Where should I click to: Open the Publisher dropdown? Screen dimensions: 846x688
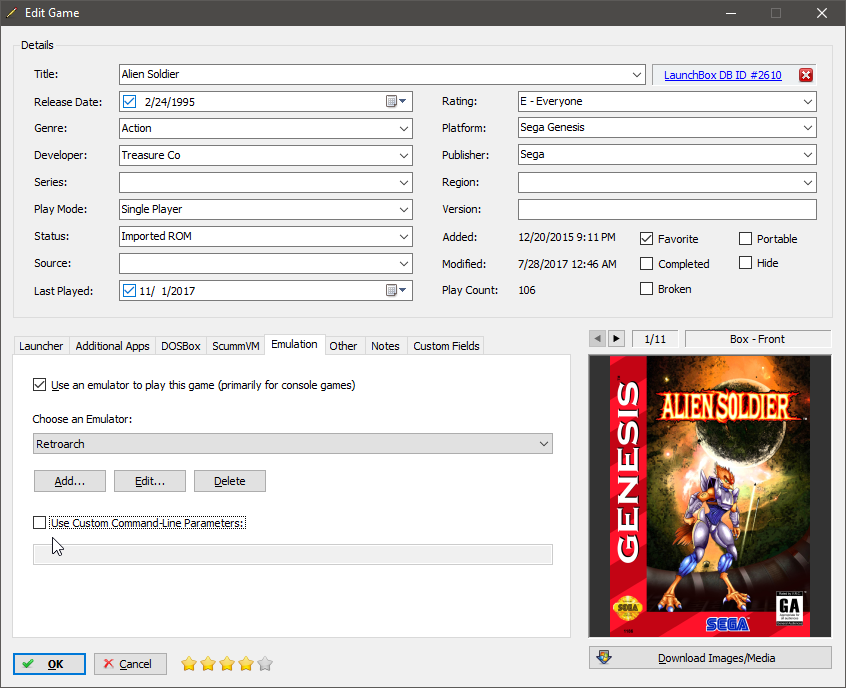click(808, 155)
